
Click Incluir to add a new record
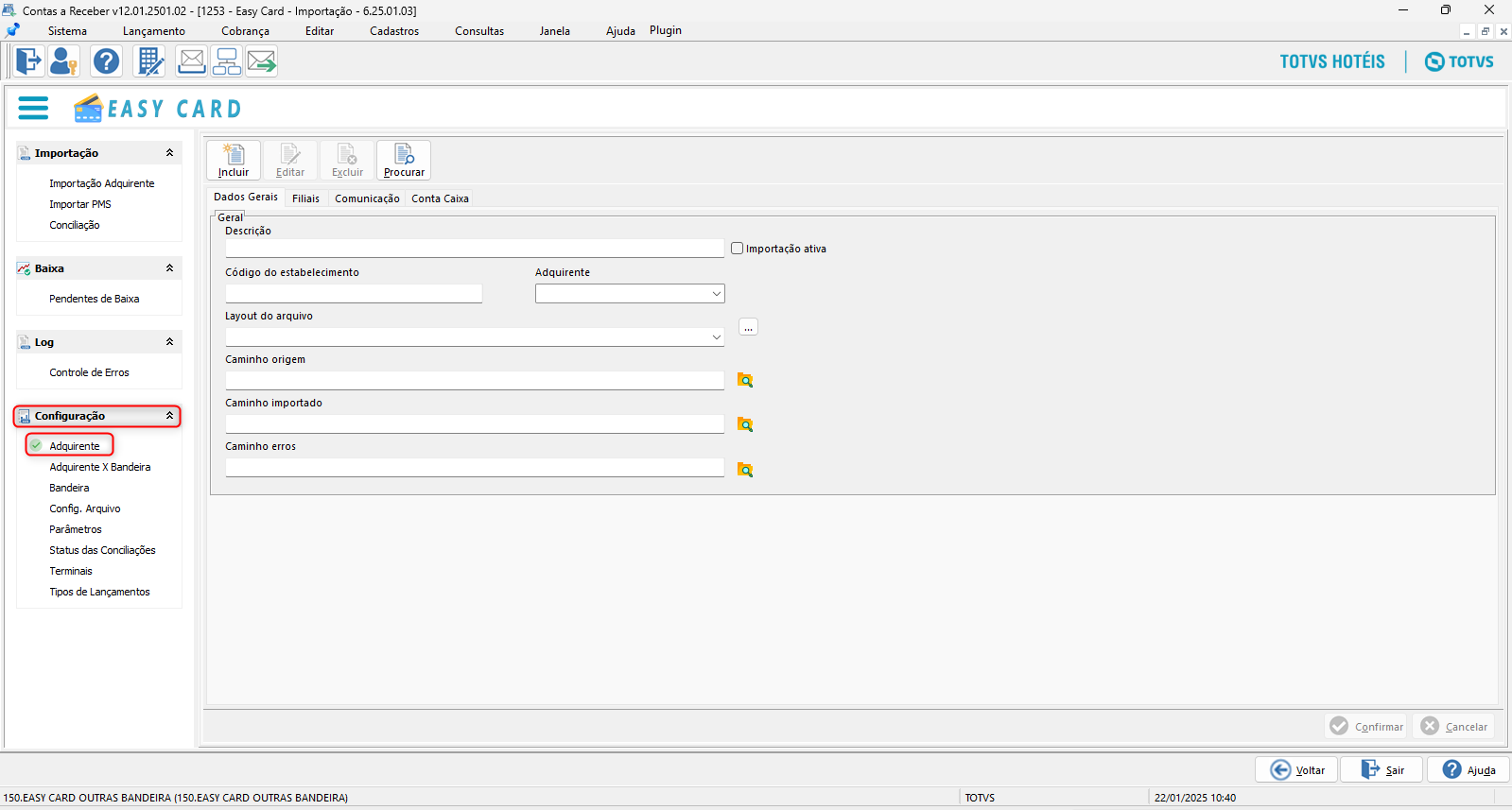(x=234, y=160)
